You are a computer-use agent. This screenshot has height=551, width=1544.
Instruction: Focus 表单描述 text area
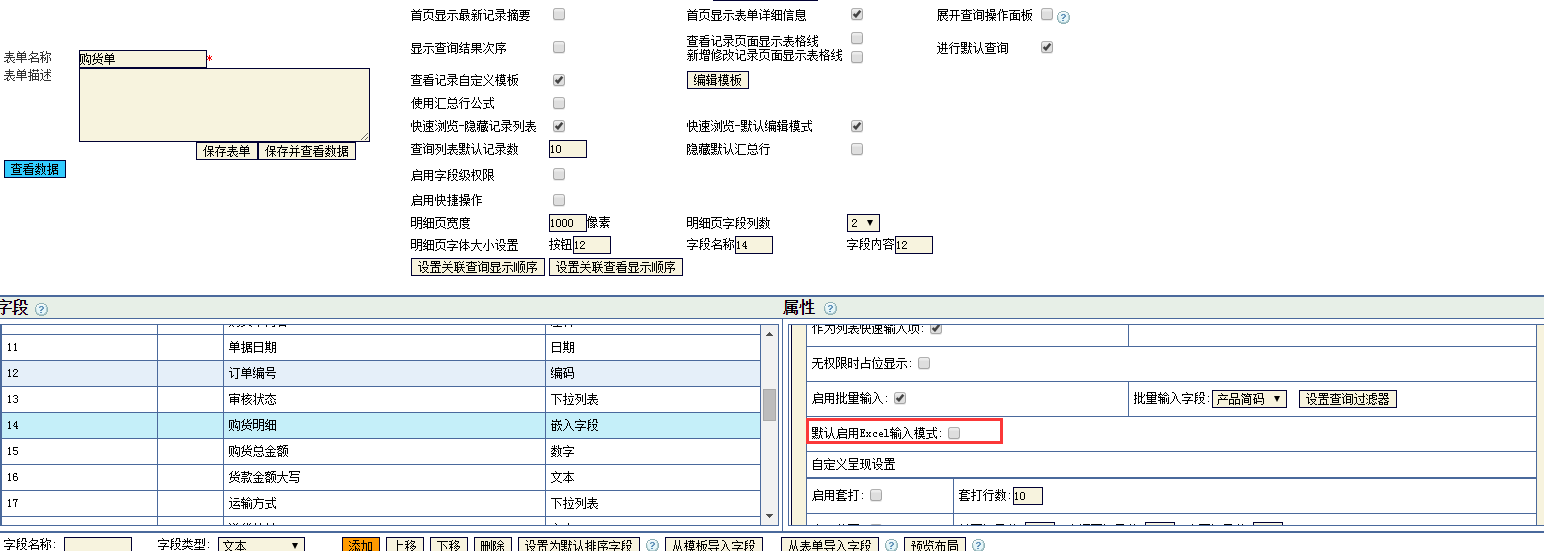[224, 105]
